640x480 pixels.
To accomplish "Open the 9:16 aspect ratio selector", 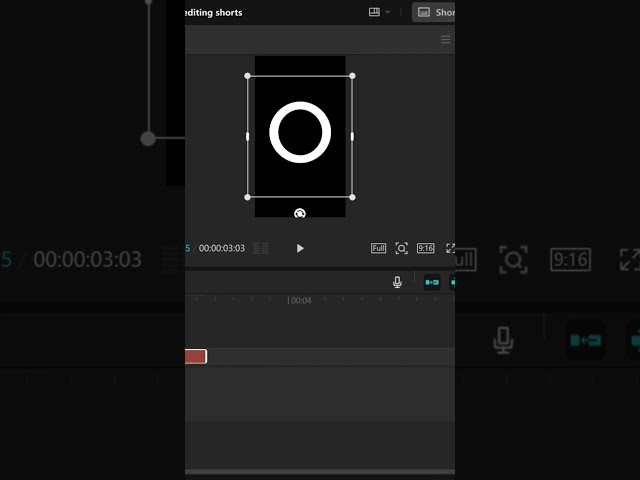I will [425, 248].
